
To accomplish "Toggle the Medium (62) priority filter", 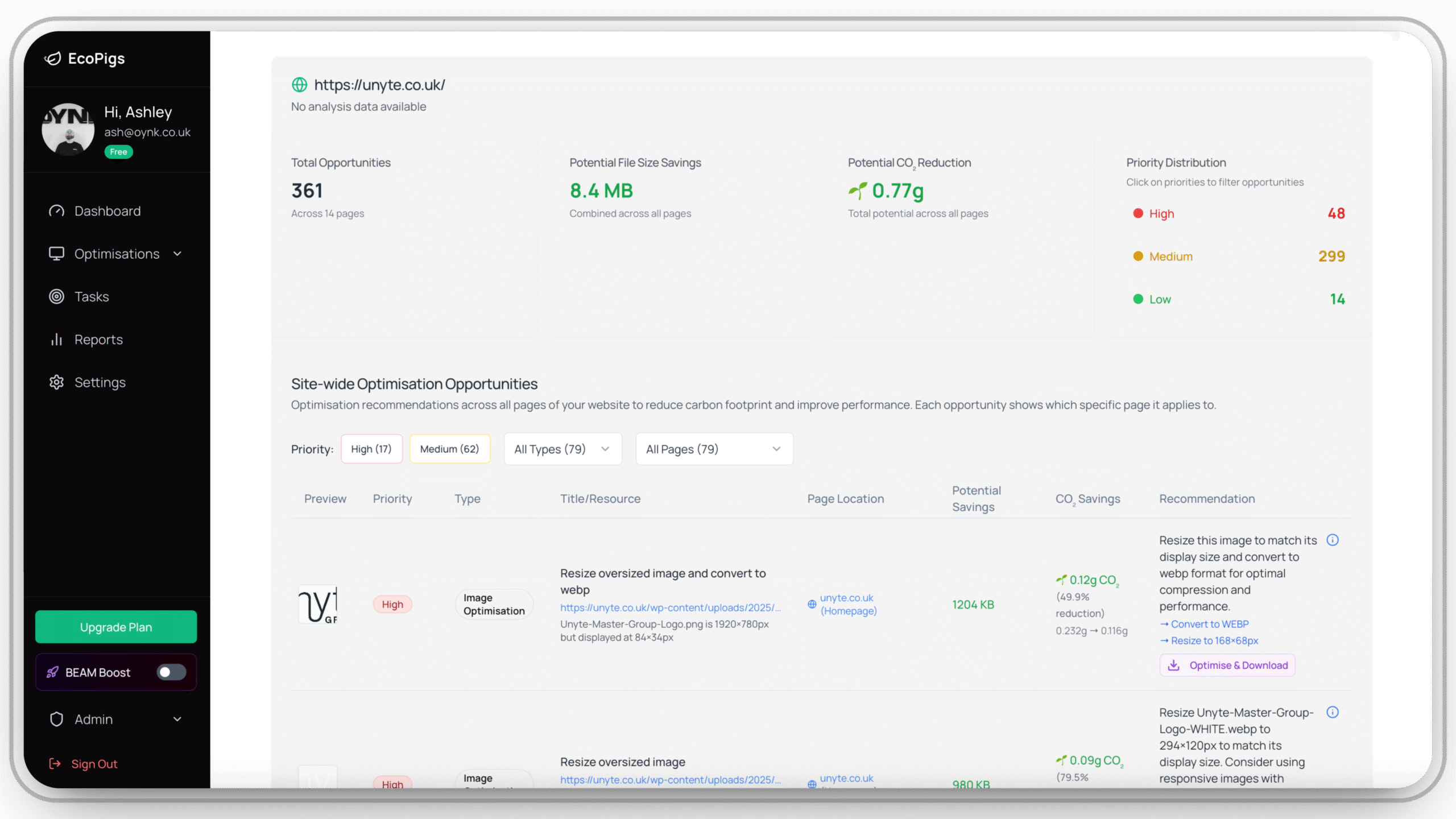I will 449,449.
